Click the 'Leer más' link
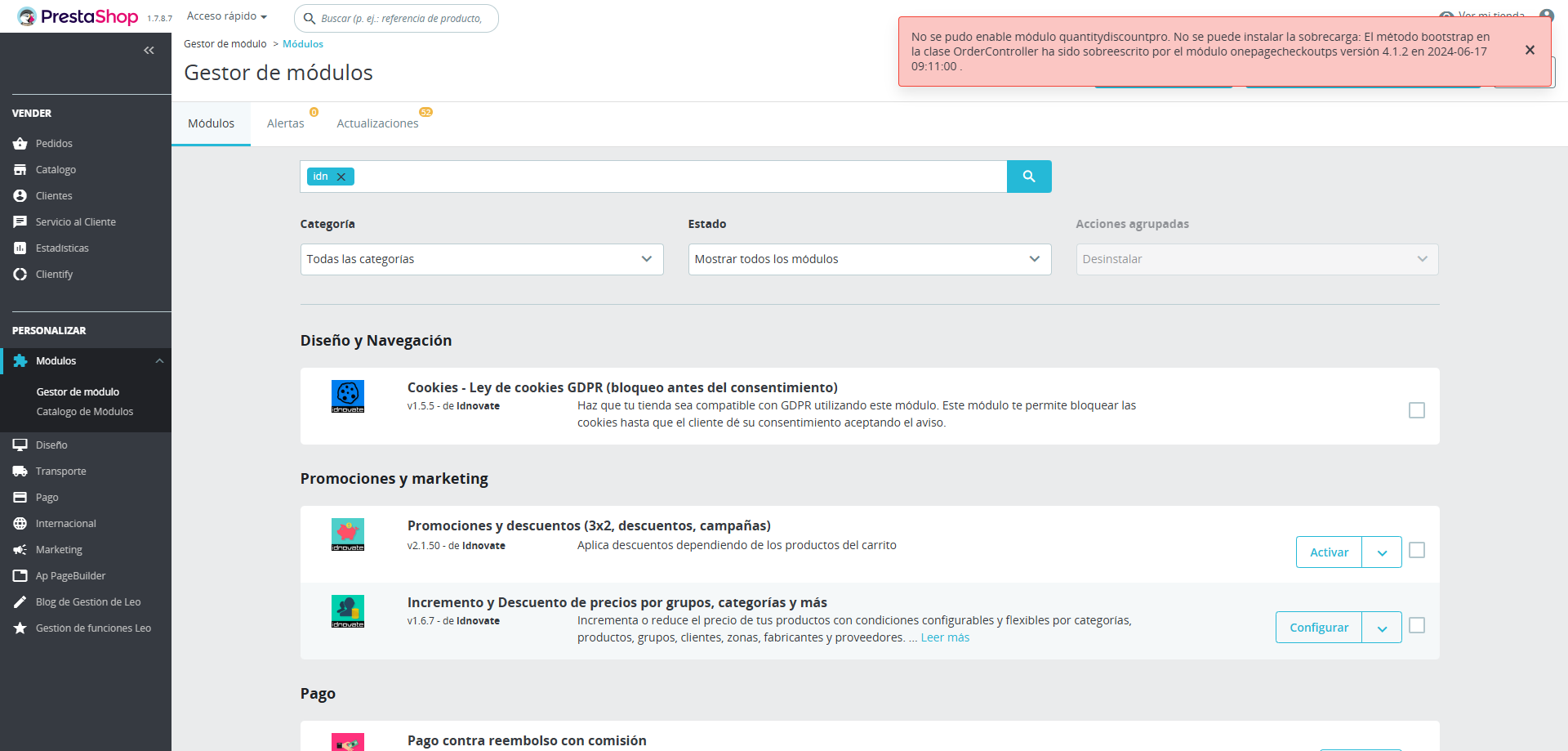This screenshot has width=1568, height=751. click(945, 637)
